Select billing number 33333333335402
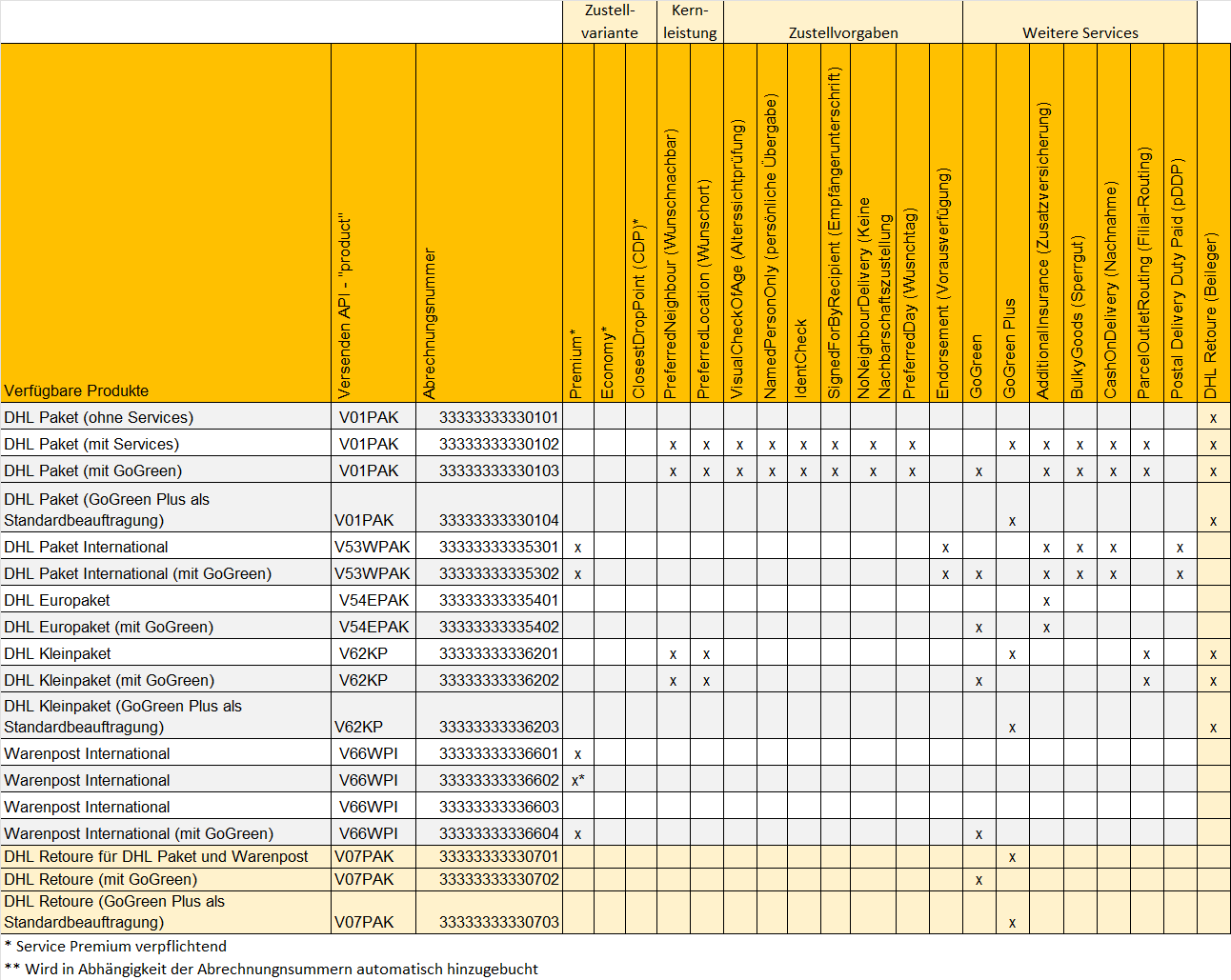 pos(498,627)
